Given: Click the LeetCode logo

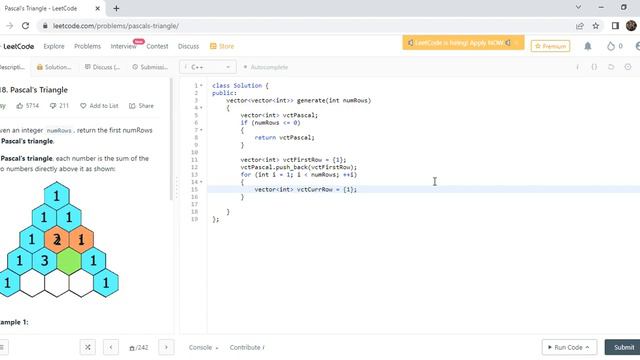Looking at the screenshot, I should point(17,46).
